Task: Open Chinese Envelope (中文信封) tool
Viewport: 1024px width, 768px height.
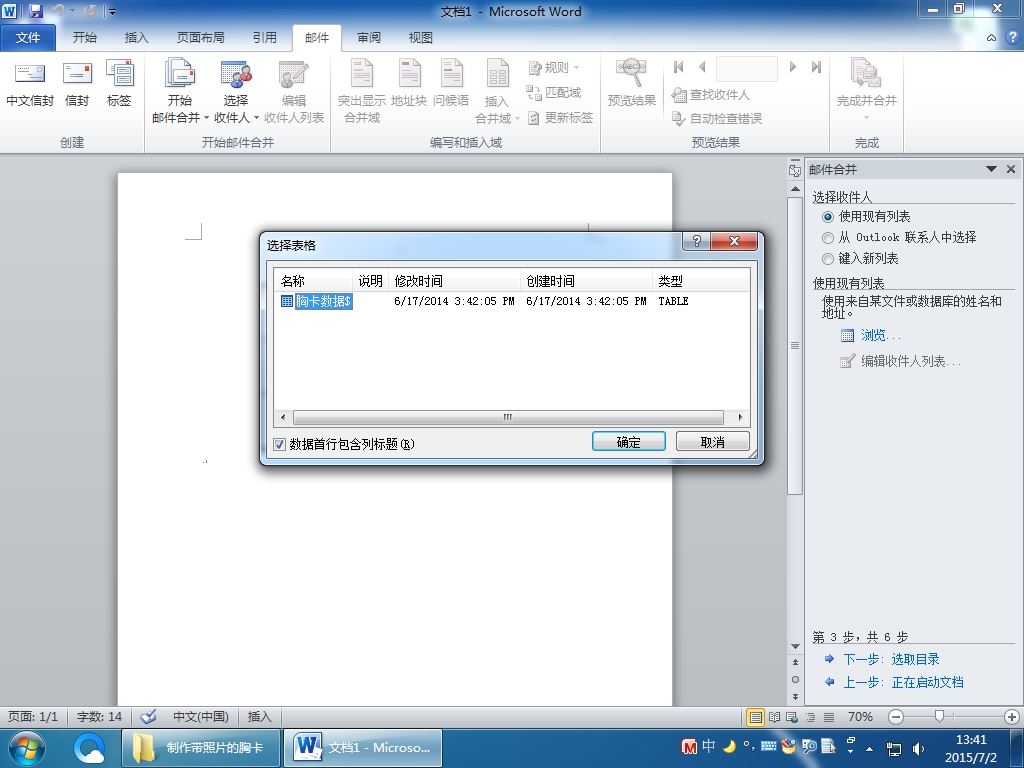Action: coord(29,85)
